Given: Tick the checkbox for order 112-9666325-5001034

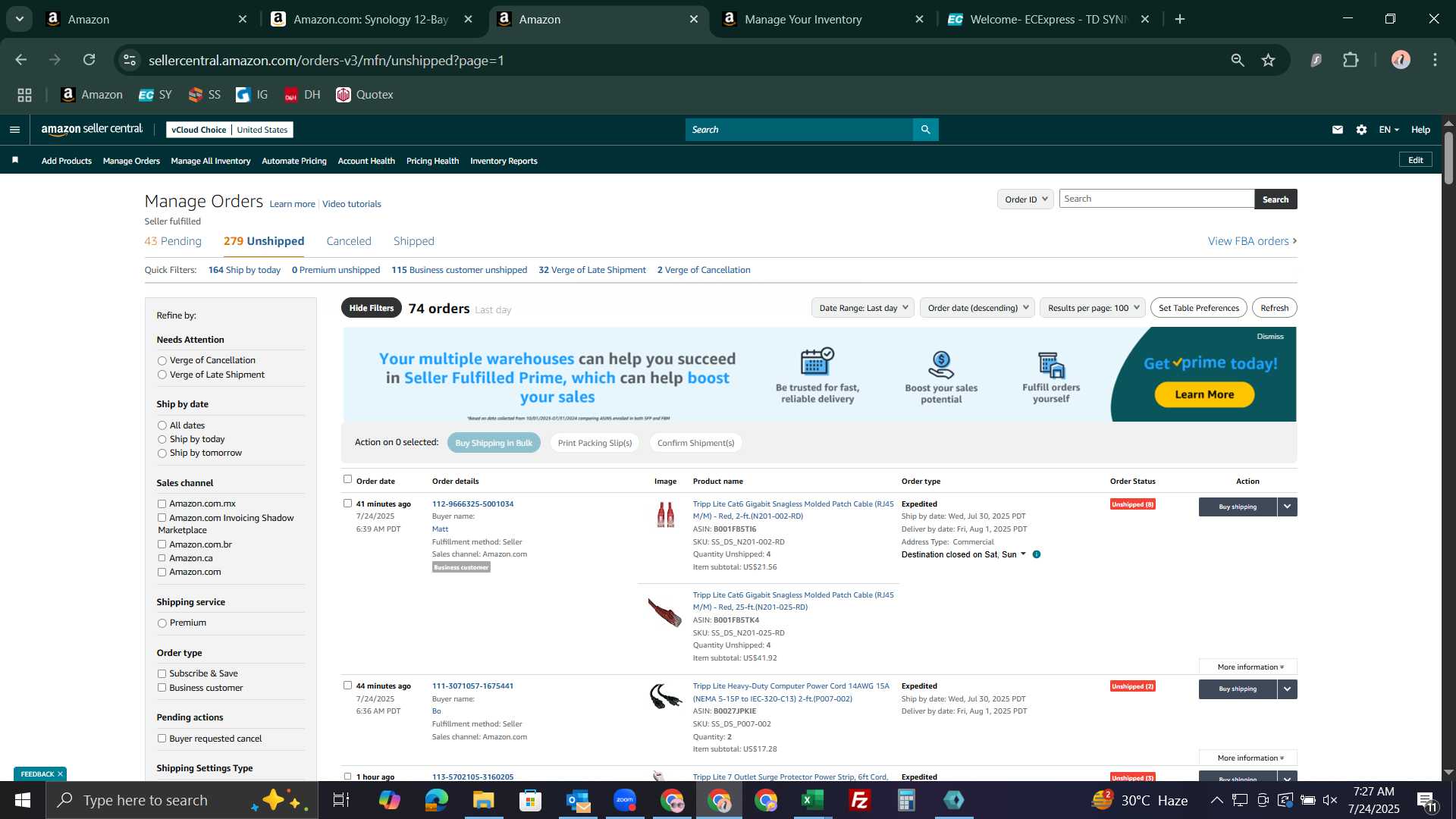Looking at the screenshot, I should 347,503.
